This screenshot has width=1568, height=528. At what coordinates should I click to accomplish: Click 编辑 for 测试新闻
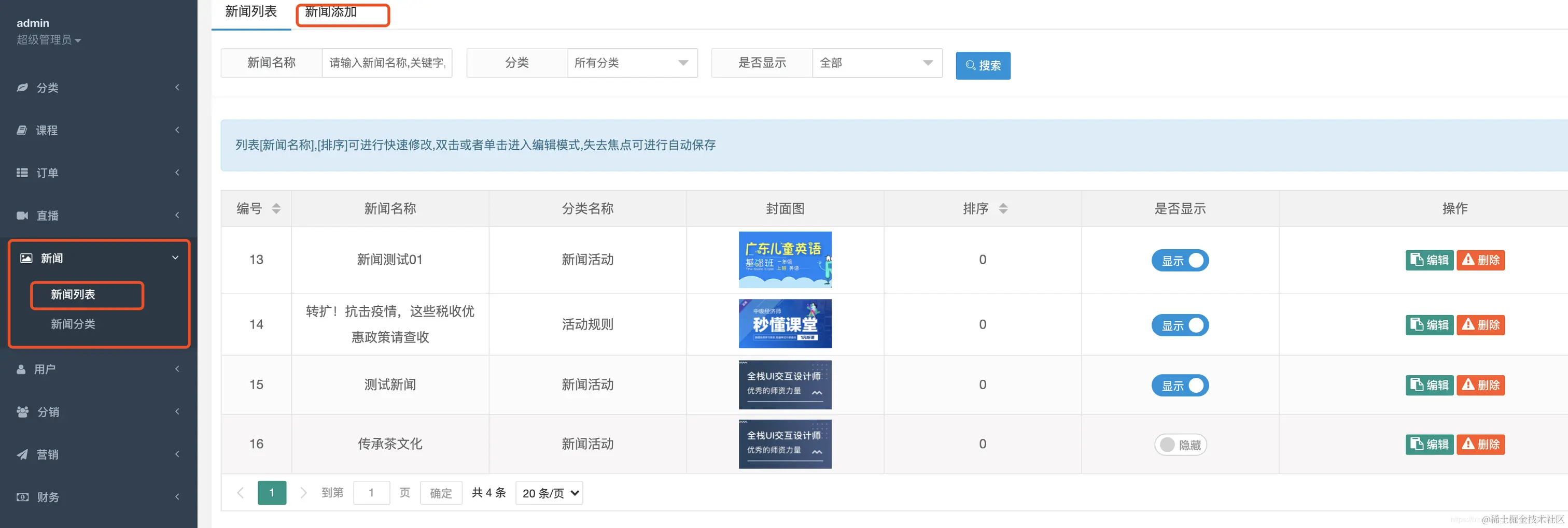click(1429, 385)
